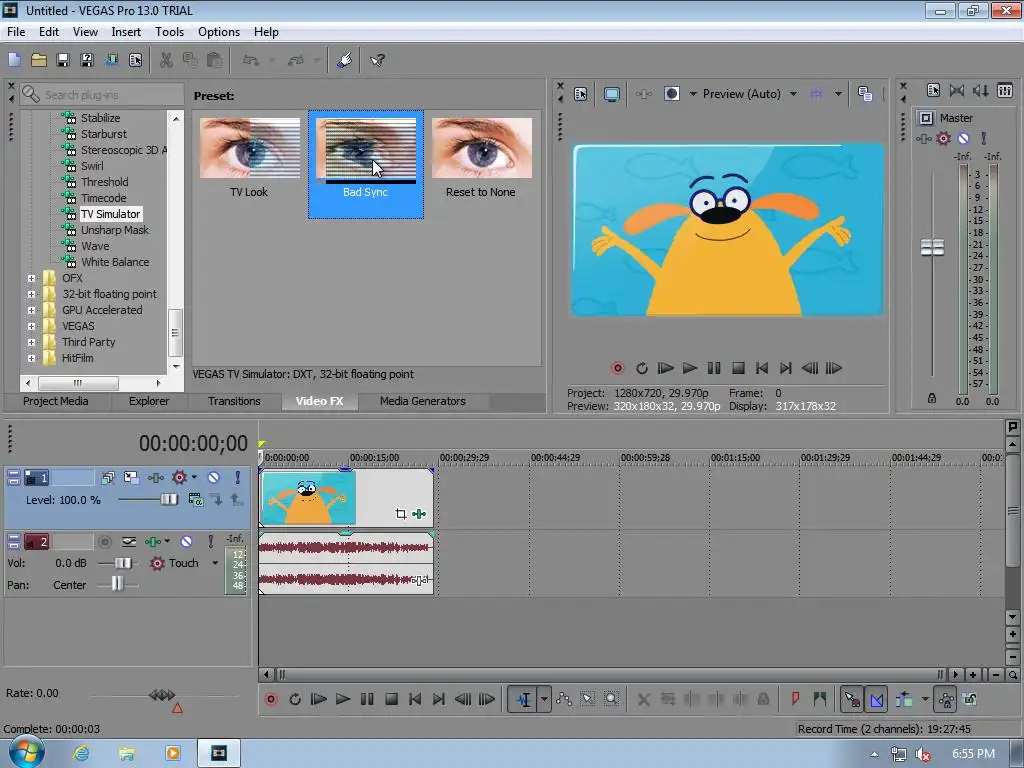1024x768 pixels.
Task: Click the Save disk toolbar icon
Action: [x=63, y=60]
